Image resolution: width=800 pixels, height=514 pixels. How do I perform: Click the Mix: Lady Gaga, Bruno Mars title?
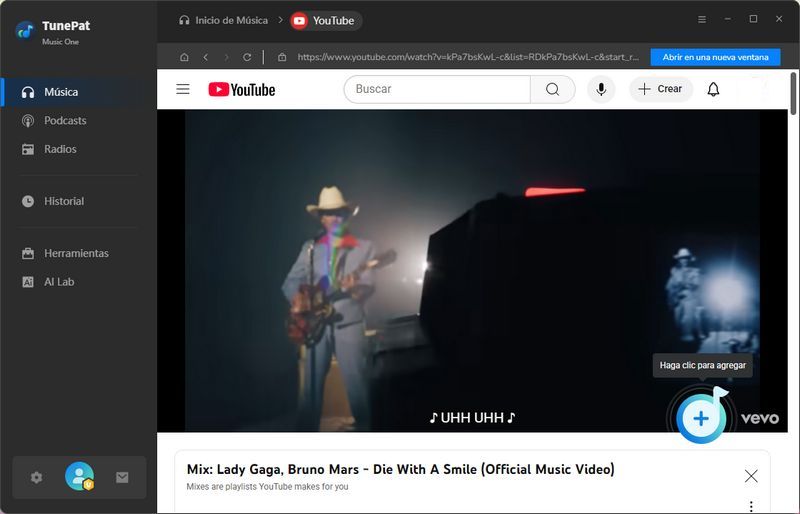401,469
